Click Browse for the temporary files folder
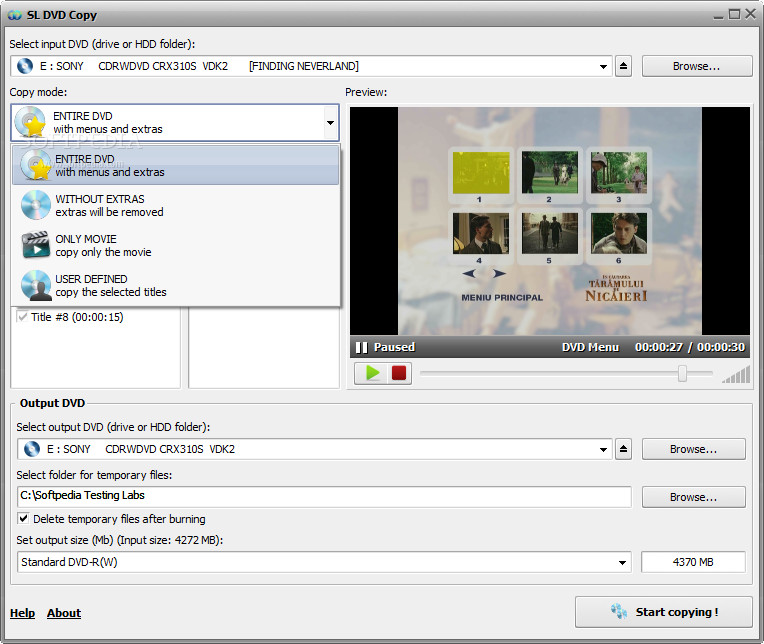The height and width of the screenshot is (644, 764). coord(693,497)
